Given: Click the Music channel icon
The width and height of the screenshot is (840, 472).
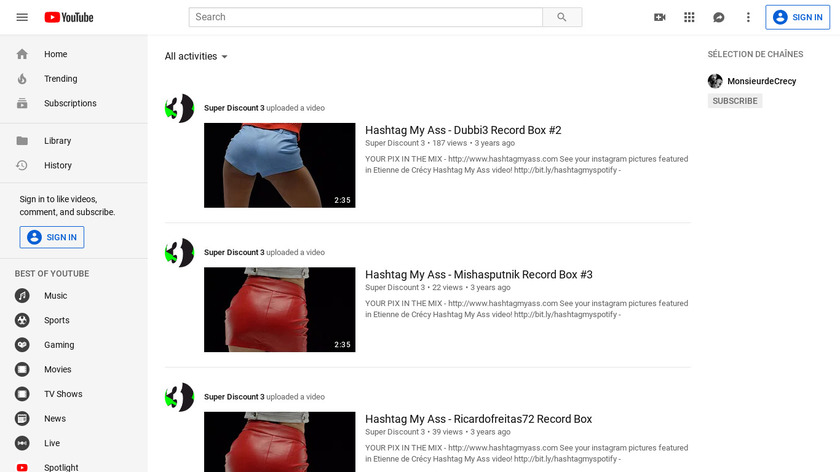Looking at the screenshot, I should [22, 296].
